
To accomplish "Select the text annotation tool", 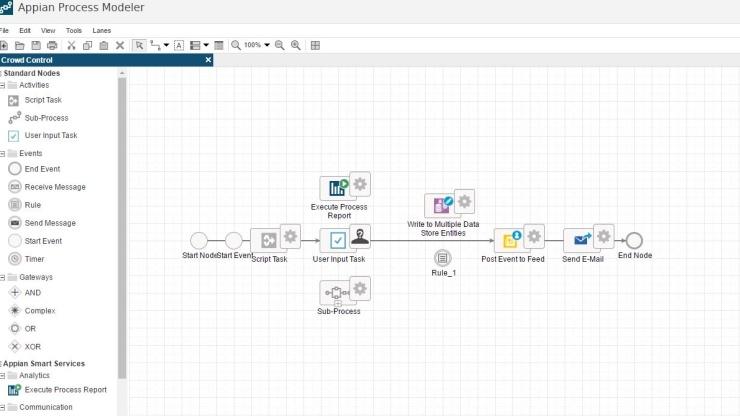I will point(179,45).
